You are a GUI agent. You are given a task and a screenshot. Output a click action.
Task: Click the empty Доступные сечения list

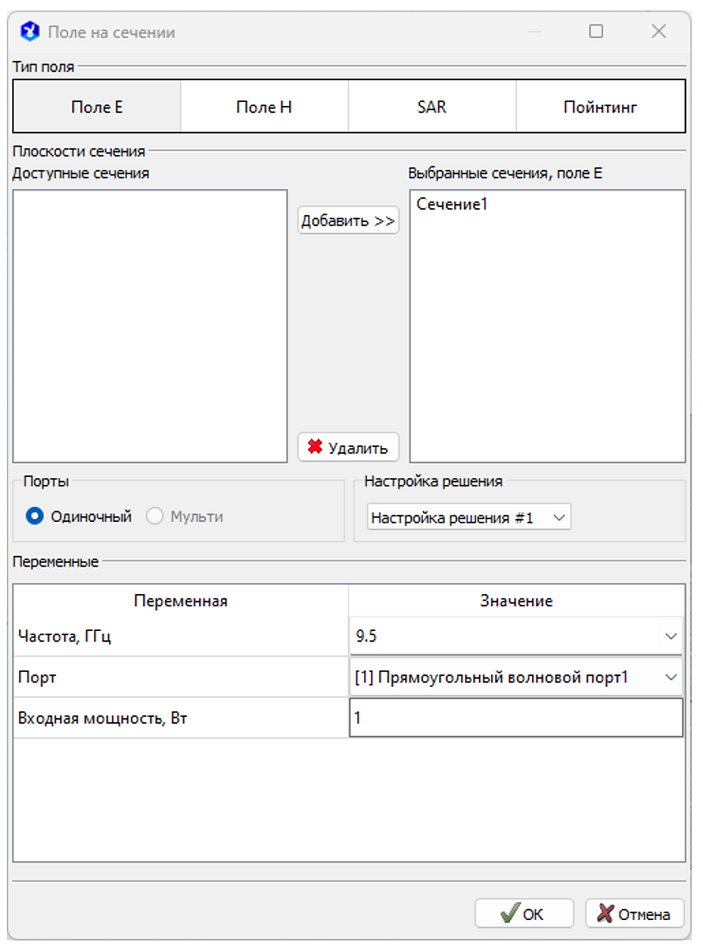pos(150,325)
